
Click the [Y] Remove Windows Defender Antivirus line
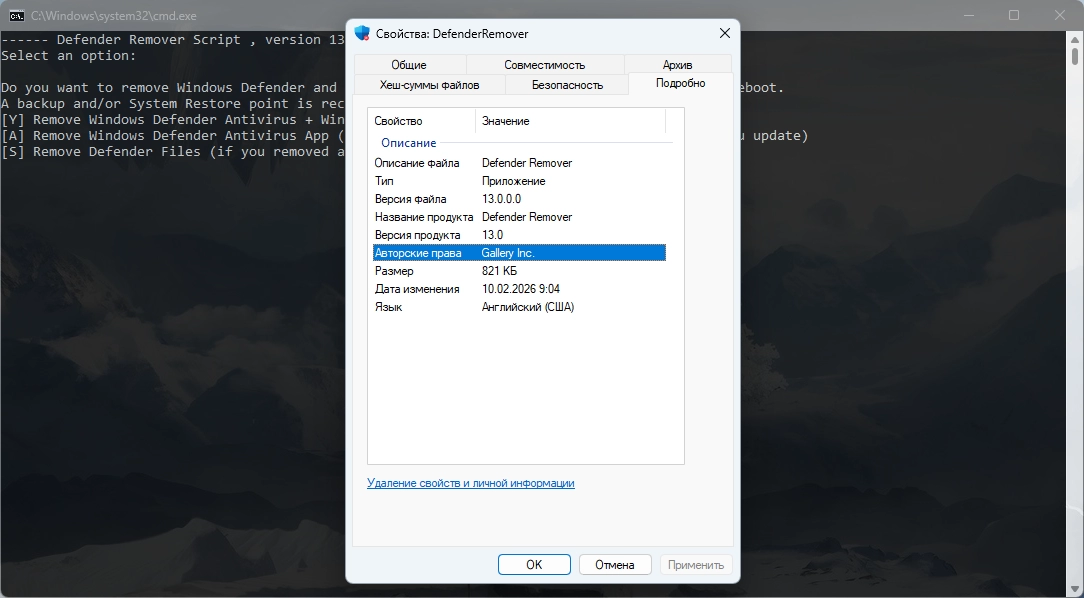[x=173, y=120]
